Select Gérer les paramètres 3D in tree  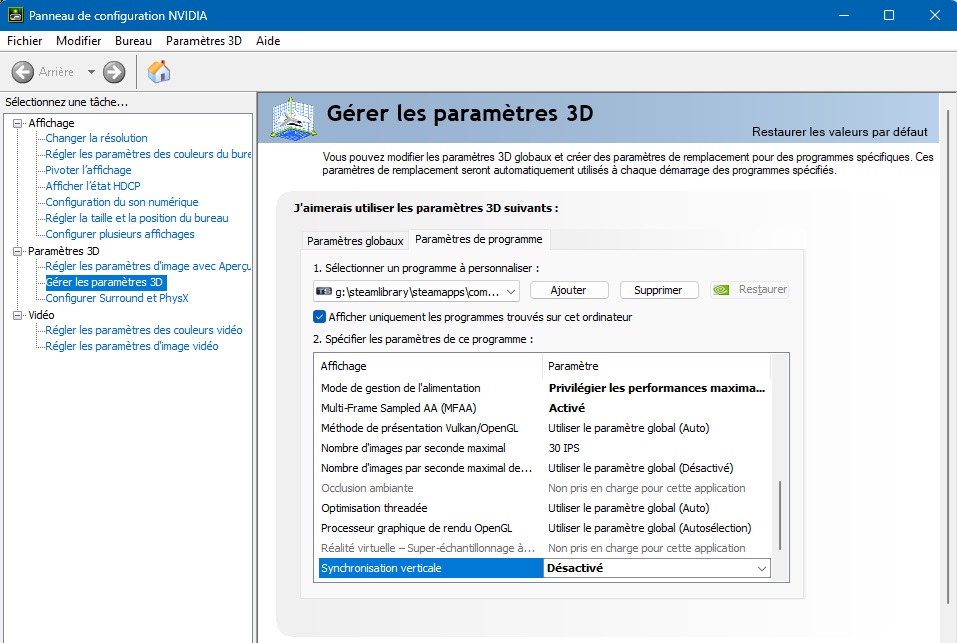coord(104,282)
